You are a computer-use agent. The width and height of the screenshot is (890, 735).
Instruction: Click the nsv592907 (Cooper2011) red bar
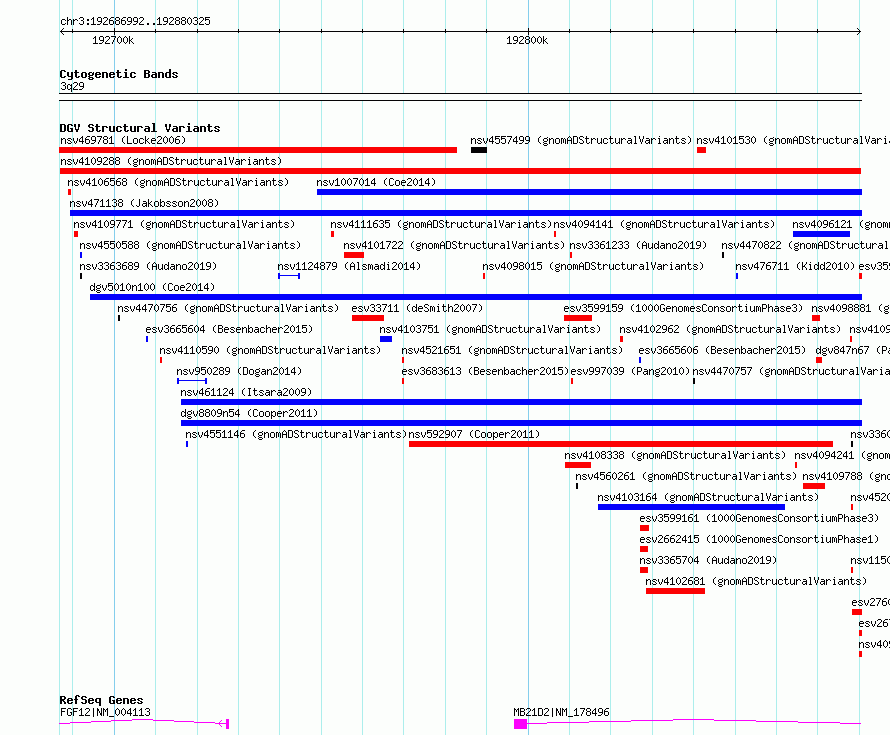pos(621,444)
